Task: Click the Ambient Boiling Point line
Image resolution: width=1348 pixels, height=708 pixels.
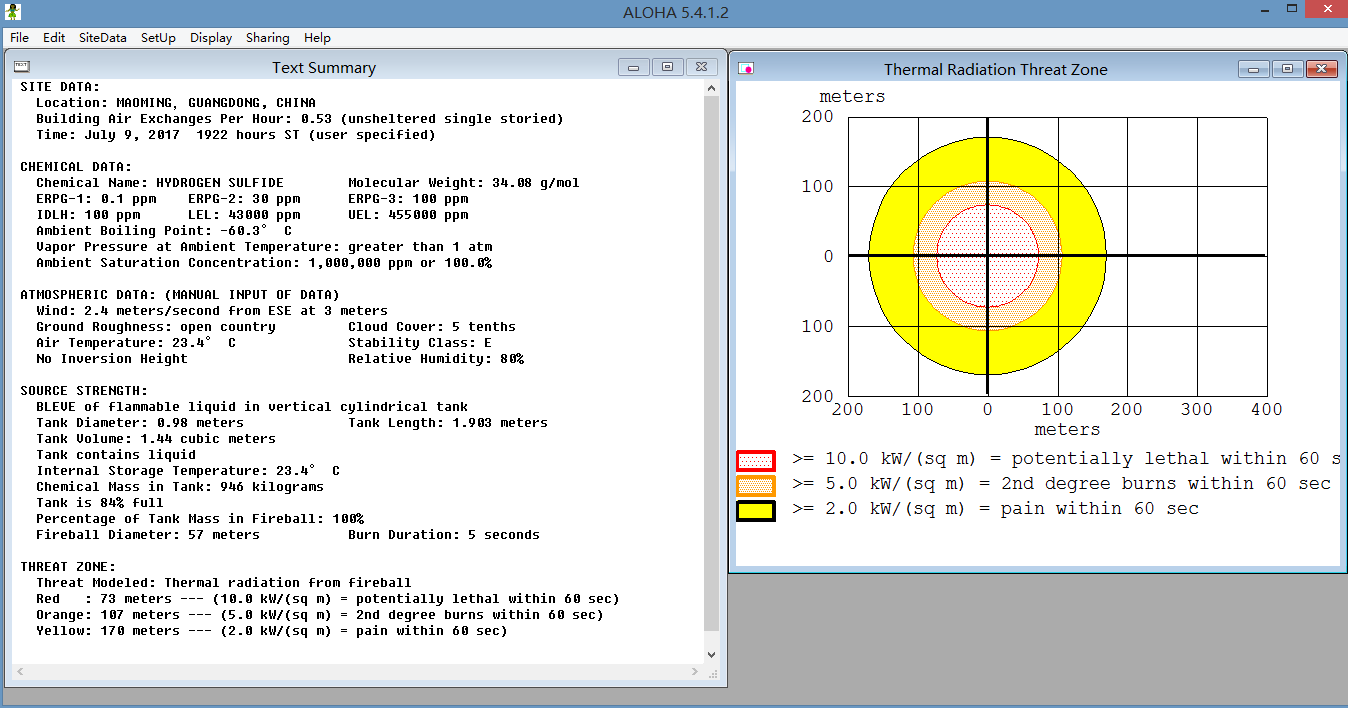Action: pyautogui.click(x=164, y=231)
